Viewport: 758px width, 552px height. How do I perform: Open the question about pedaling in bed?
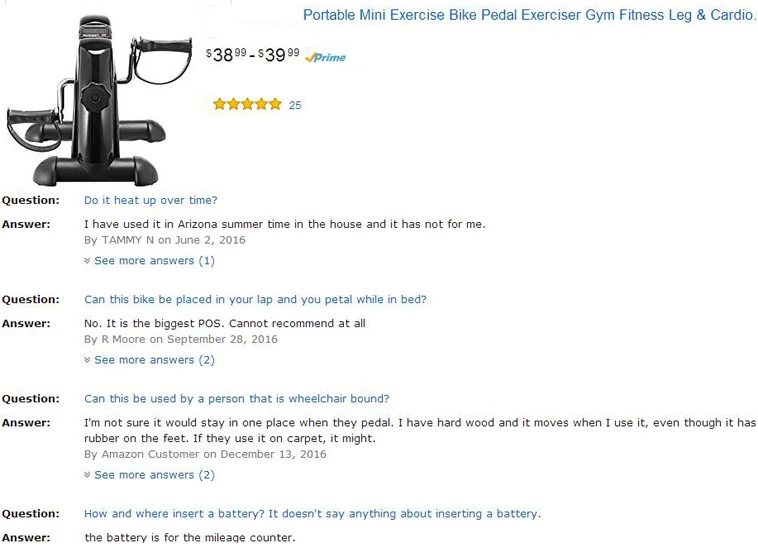click(255, 299)
